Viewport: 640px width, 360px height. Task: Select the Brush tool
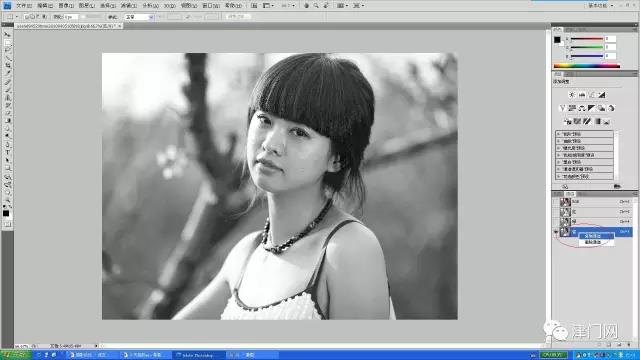coord(7,90)
